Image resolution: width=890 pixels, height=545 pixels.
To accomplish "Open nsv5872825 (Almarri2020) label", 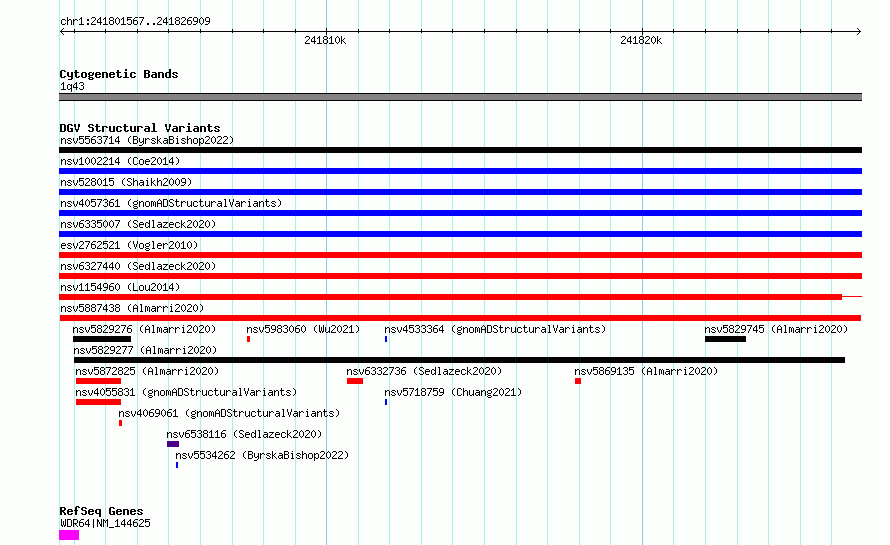I will [147, 371].
